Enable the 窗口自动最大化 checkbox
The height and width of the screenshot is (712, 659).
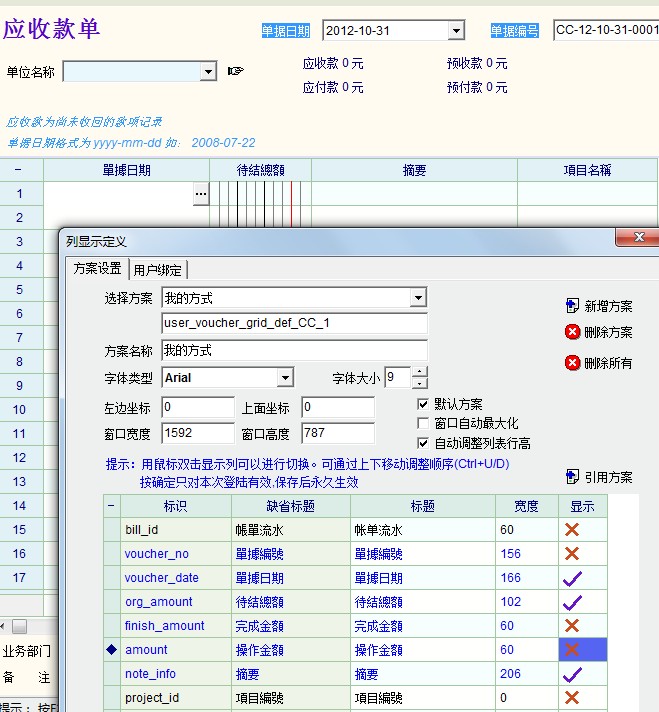click(x=423, y=424)
